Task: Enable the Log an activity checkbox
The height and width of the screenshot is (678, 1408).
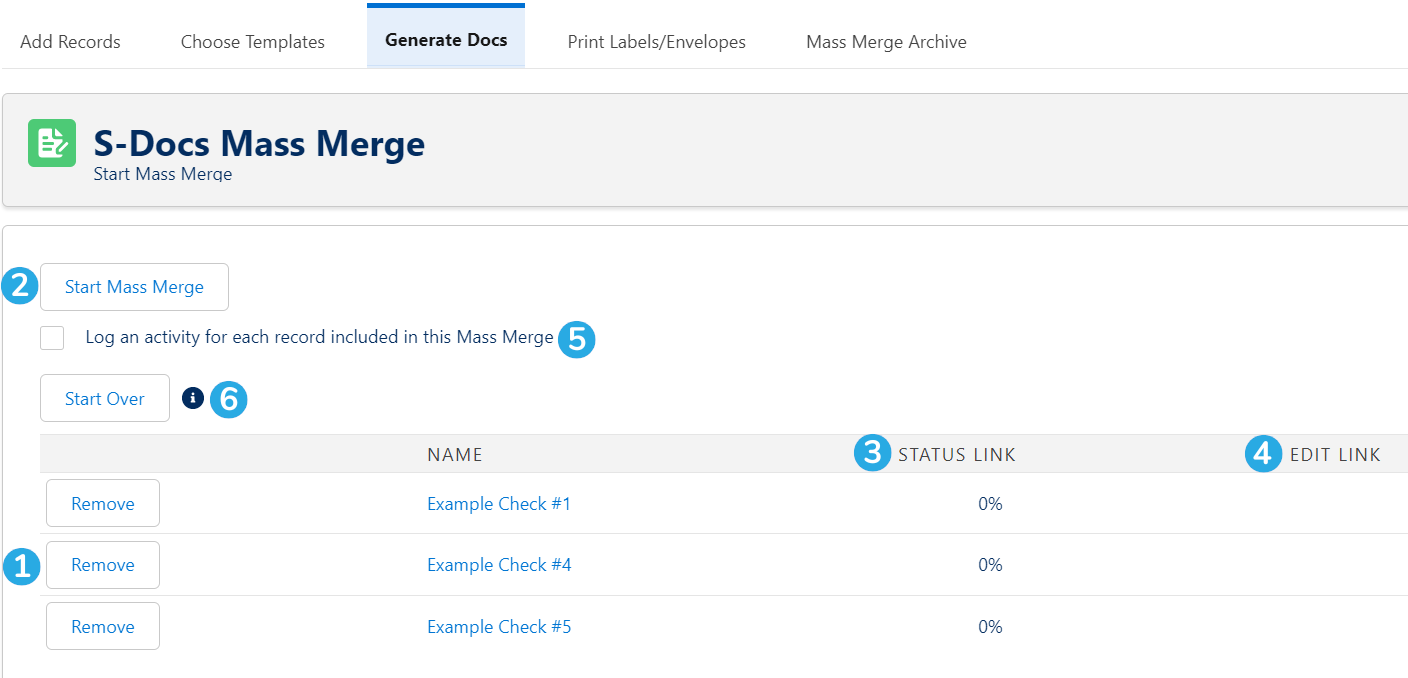Action: tap(52, 338)
